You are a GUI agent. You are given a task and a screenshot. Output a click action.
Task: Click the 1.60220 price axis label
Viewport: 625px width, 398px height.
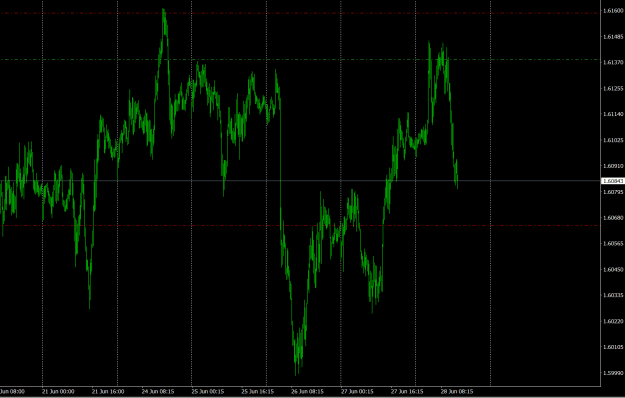(613, 321)
